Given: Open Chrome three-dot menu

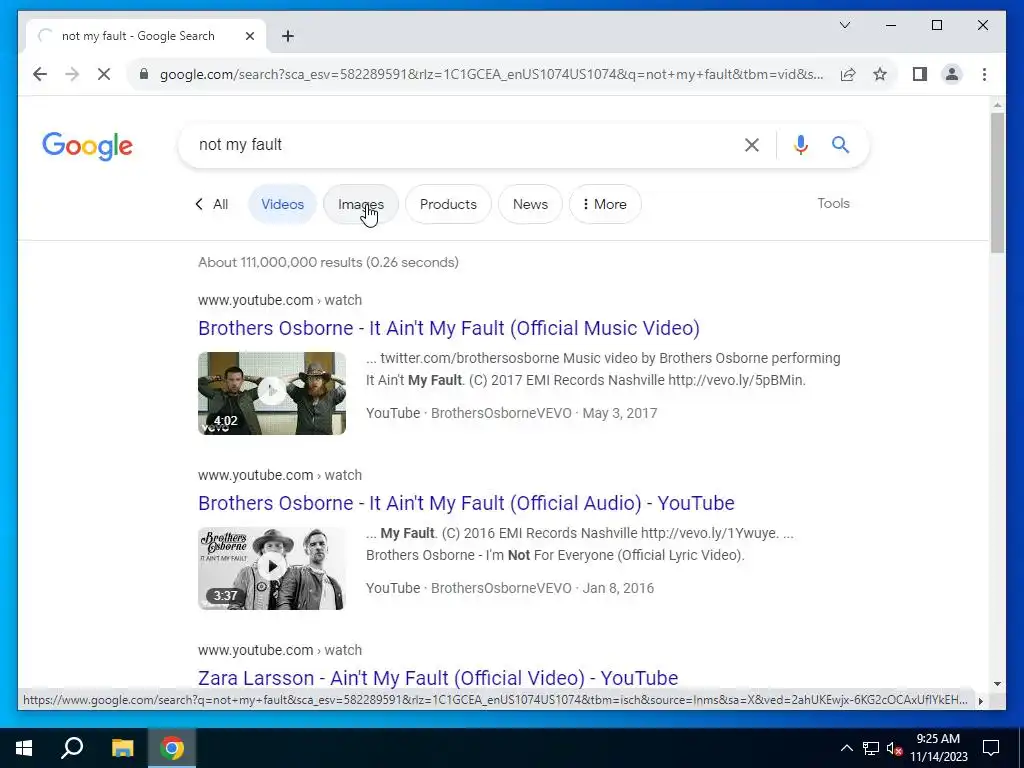Looking at the screenshot, I should coord(984,74).
